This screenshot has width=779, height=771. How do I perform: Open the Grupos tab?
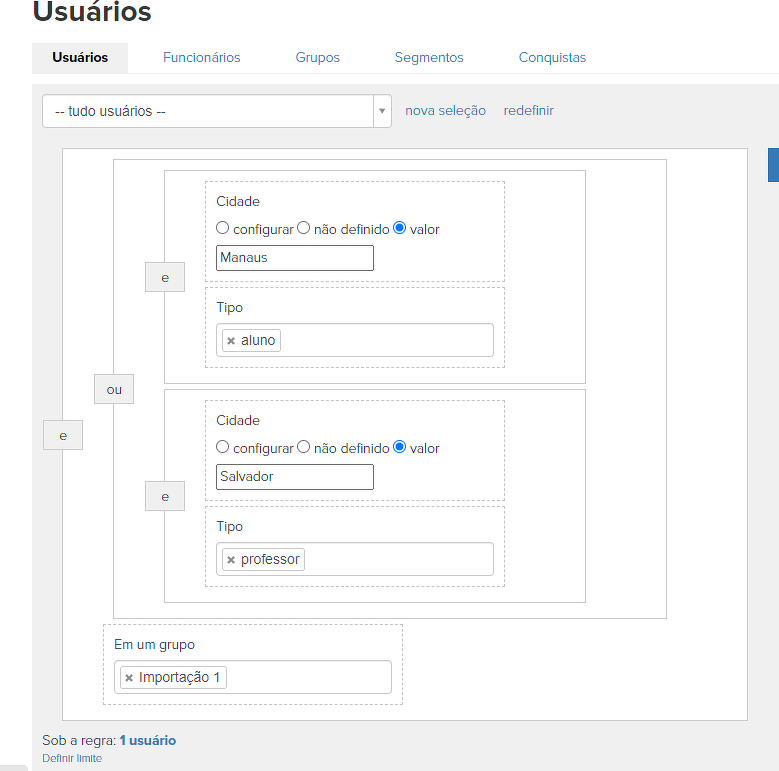tap(317, 58)
